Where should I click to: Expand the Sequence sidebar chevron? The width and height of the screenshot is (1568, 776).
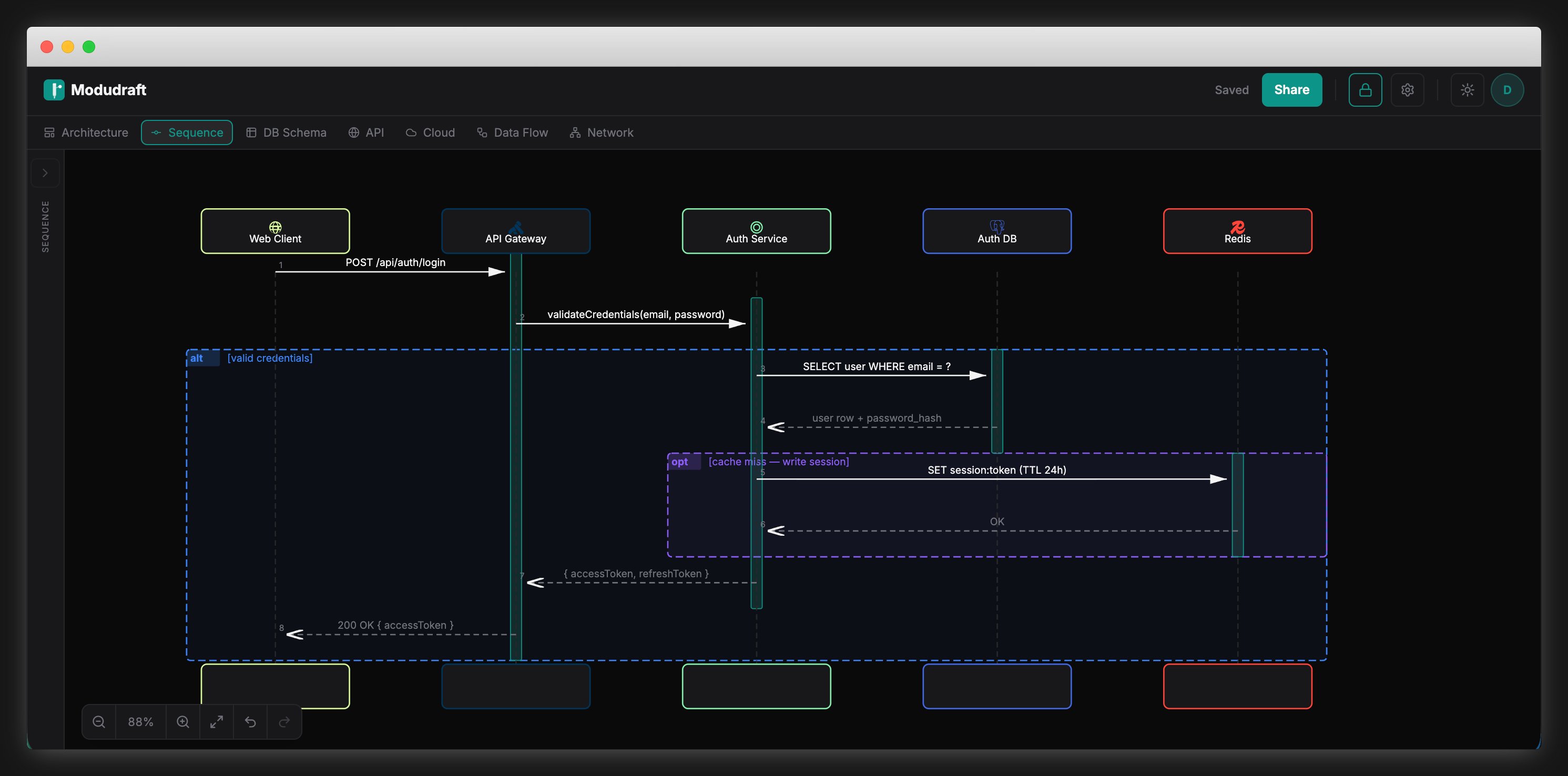pos(45,173)
